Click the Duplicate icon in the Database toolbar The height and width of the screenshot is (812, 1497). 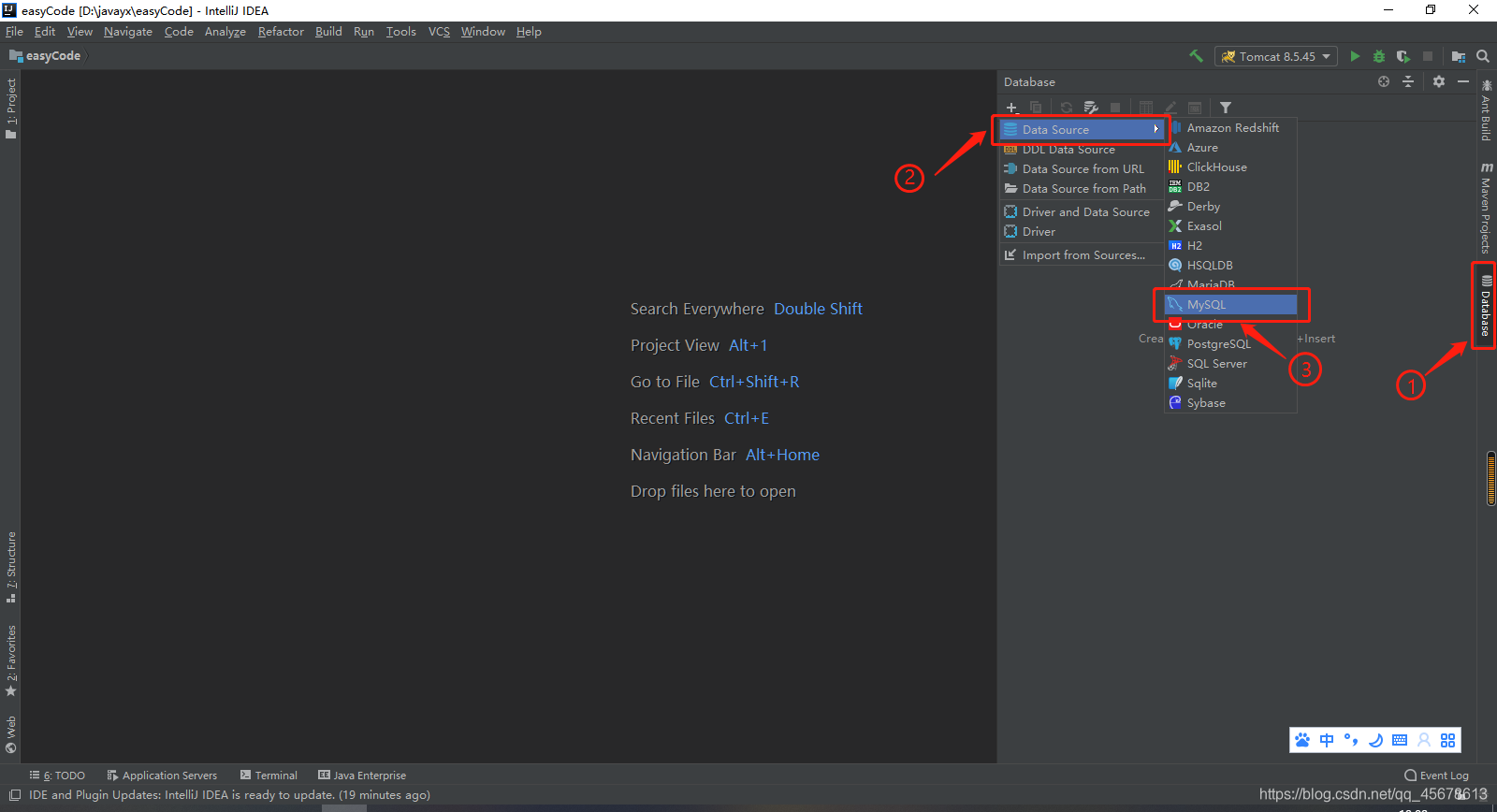[1036, 108]
